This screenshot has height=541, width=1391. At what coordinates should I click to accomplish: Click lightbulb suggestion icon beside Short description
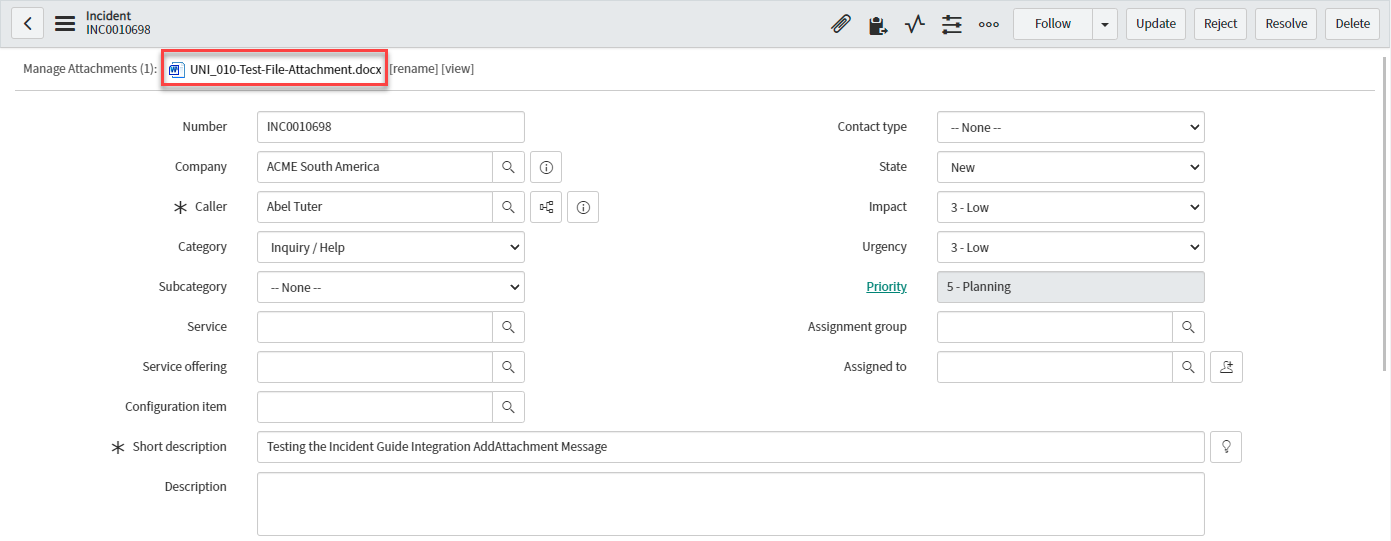pyautogui.click(x=1226, y=447)
